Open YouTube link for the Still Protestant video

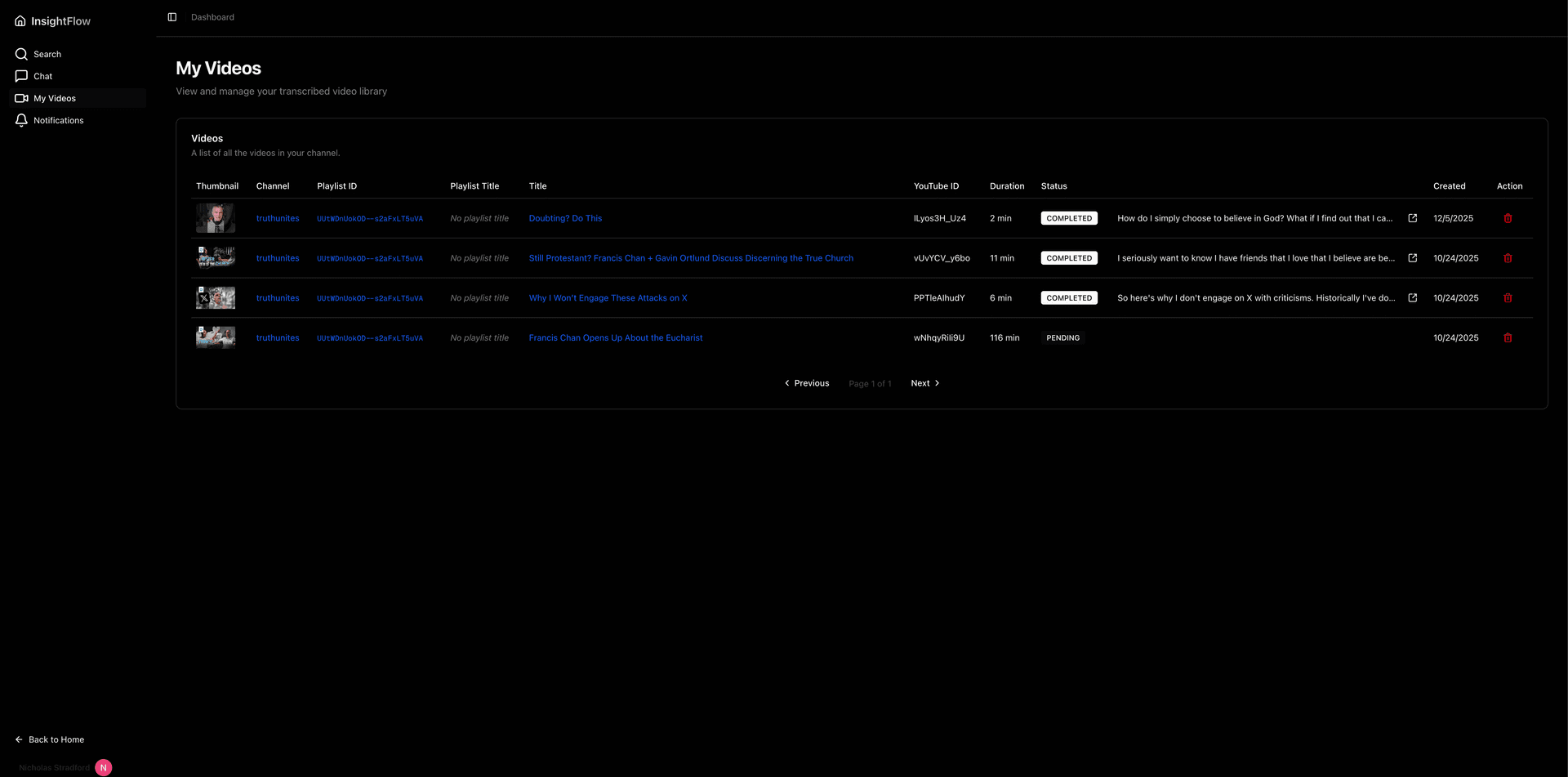(1413, 257)
